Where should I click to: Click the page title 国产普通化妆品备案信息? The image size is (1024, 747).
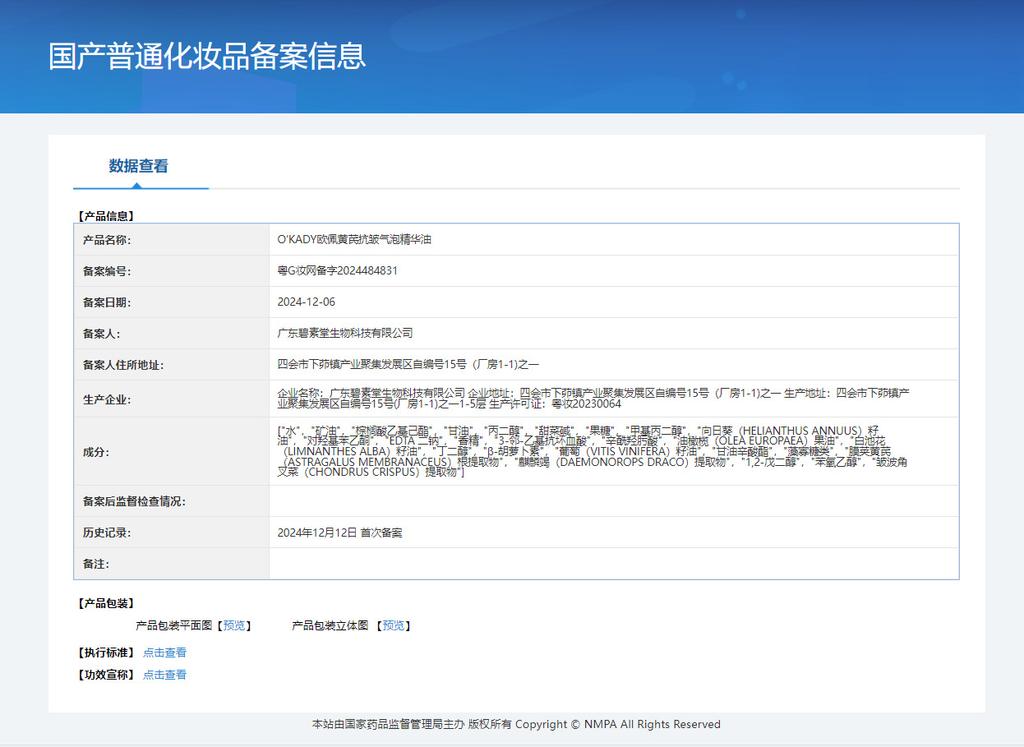click(207, 56)
